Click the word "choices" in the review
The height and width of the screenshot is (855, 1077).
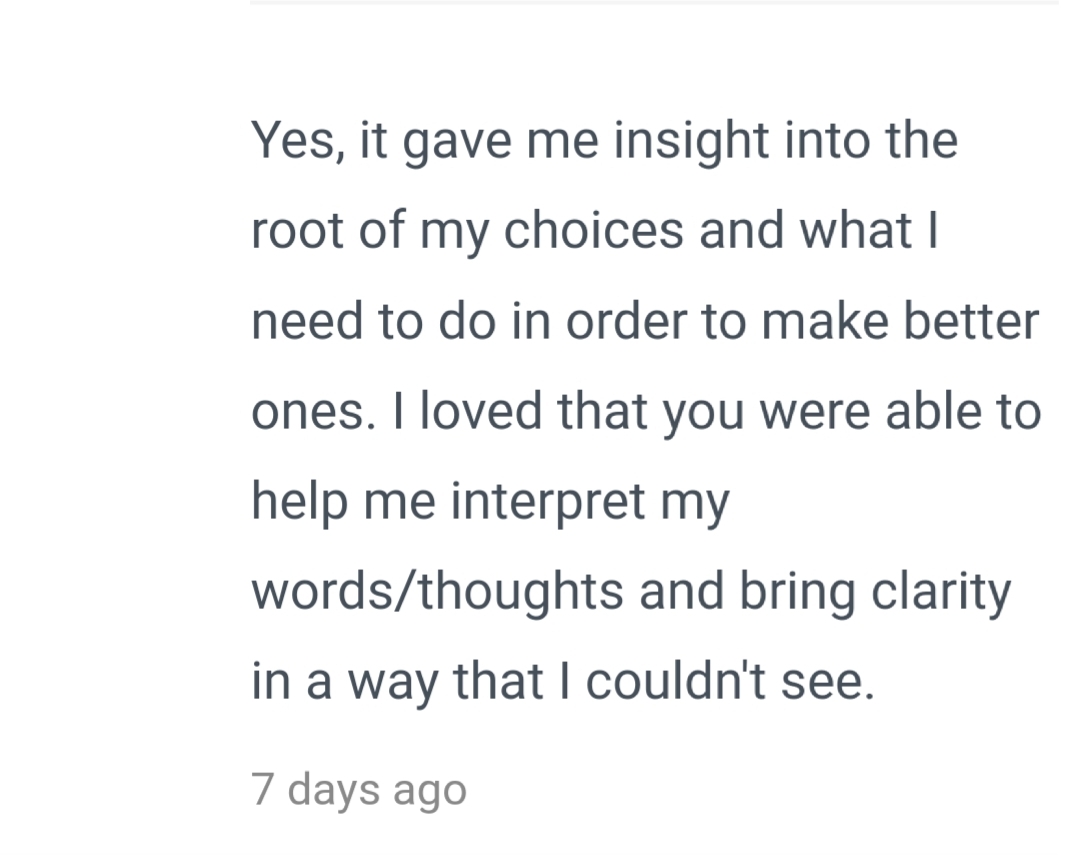[x=594, y=230]
